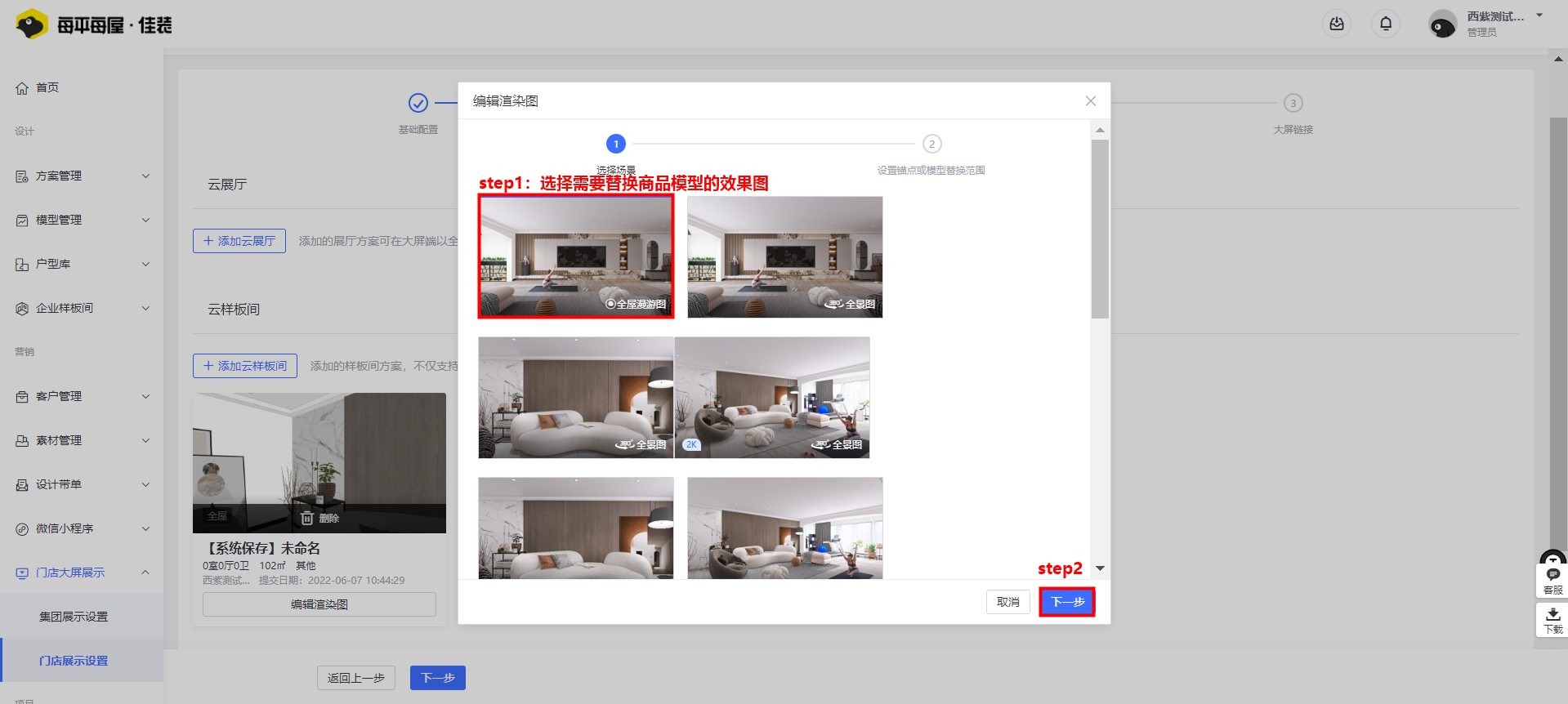The image size is (1568, 704).
Task: Open the 方案管理 menu label
Action: (x=59, y=176)
